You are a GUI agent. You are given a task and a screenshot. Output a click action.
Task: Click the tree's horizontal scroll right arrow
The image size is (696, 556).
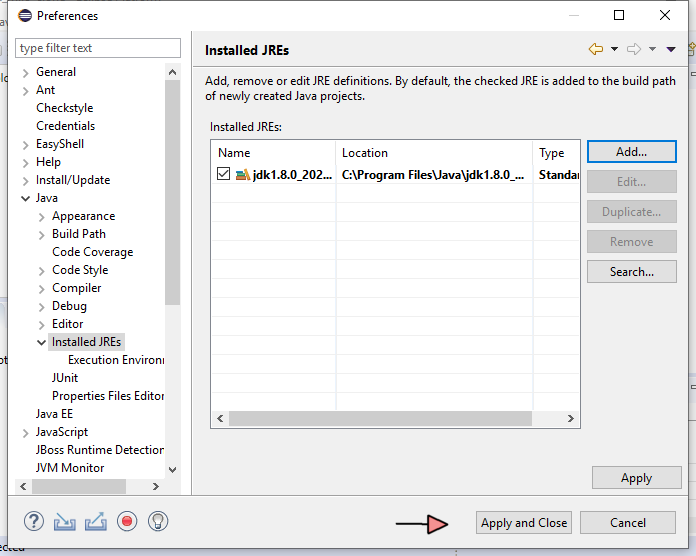155,486
